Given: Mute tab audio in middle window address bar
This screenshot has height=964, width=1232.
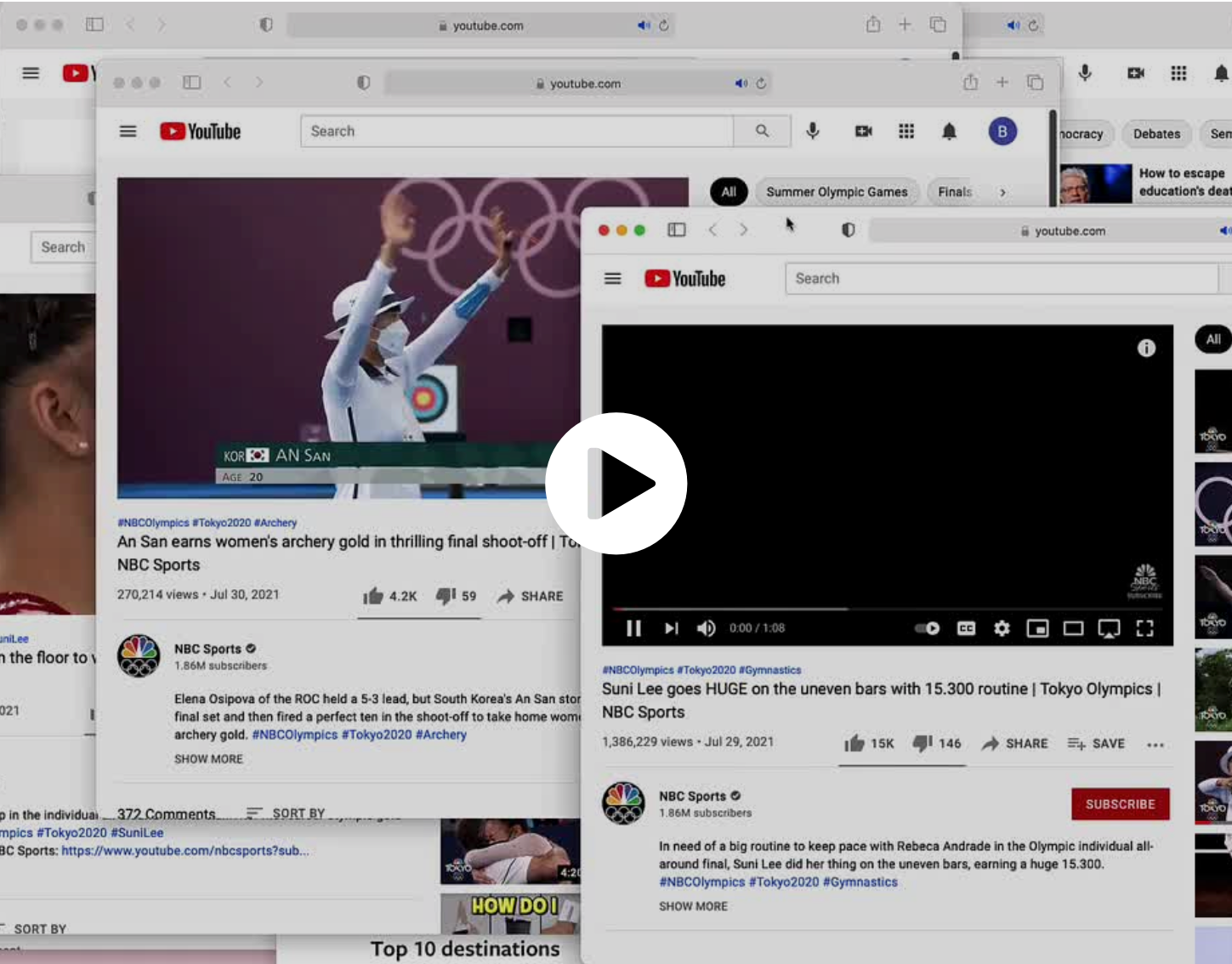Looking at the screenshot, I should 741,83.
